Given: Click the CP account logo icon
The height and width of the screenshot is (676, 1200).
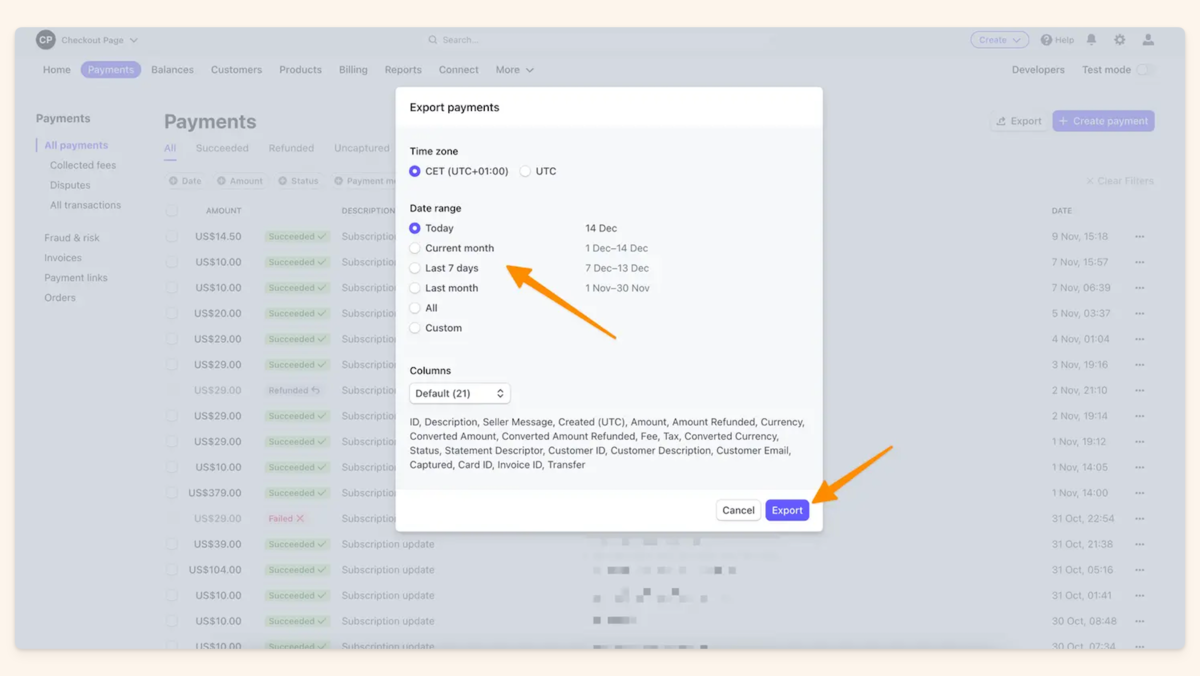Looking at the screenshot, I should click(x=45, y=39).
